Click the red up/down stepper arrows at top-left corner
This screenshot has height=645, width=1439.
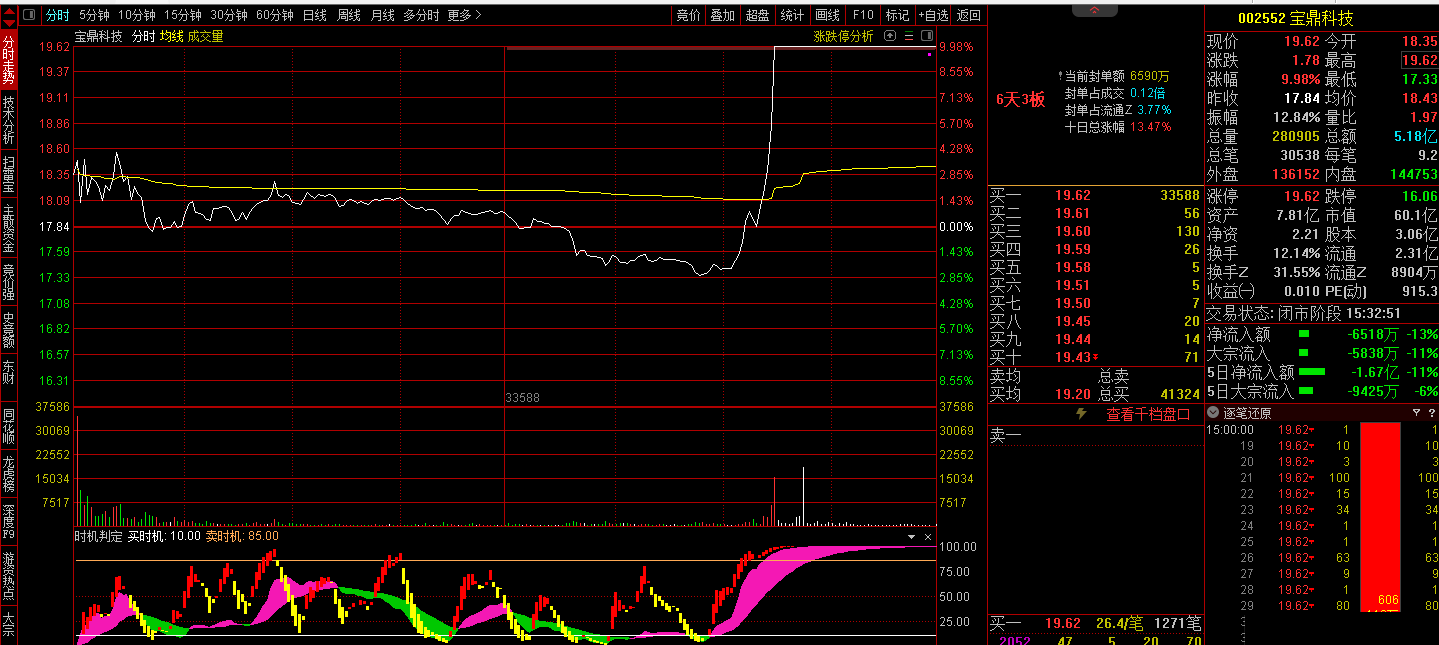(x=7, y=15)
